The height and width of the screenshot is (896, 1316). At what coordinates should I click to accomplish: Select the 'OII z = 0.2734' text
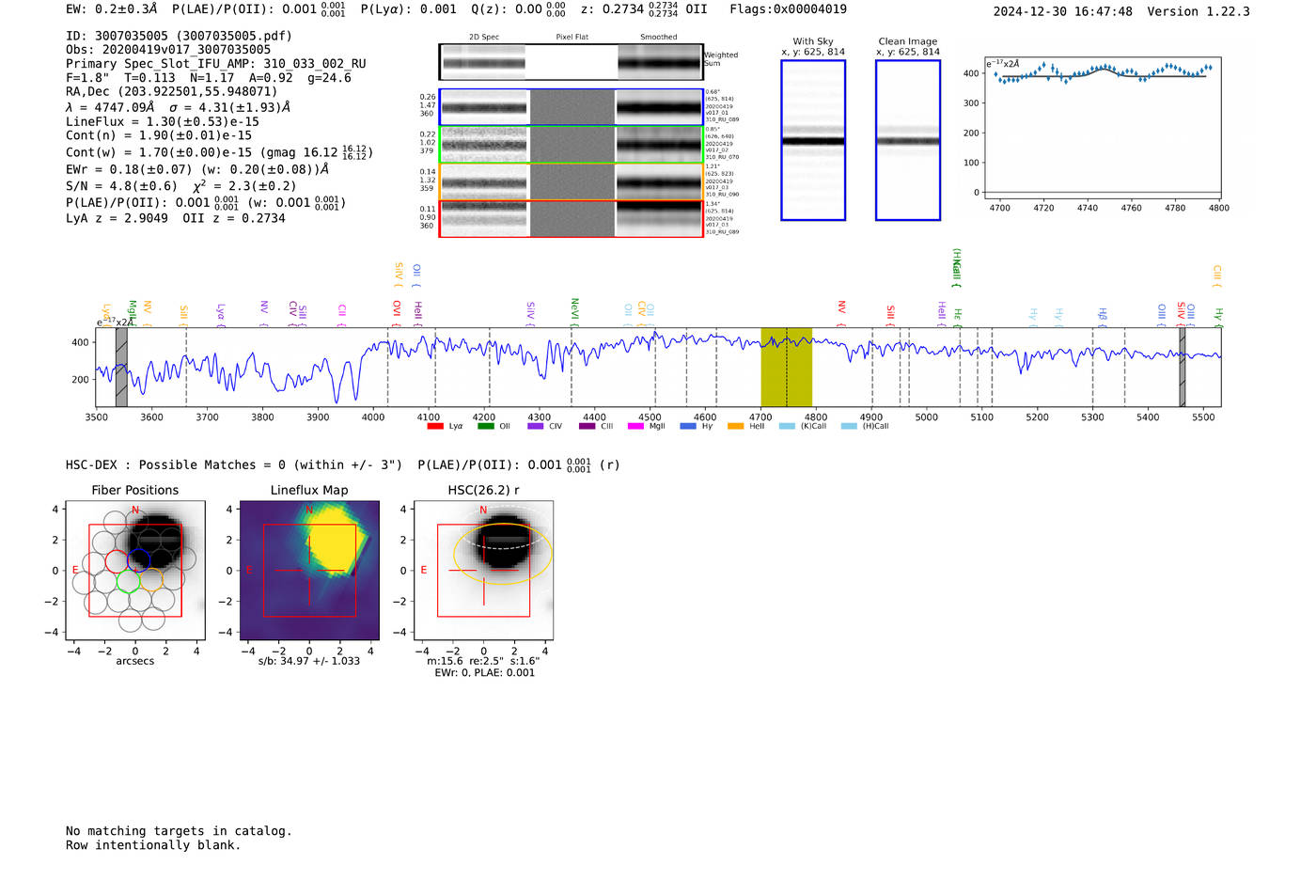click(234, 218)
